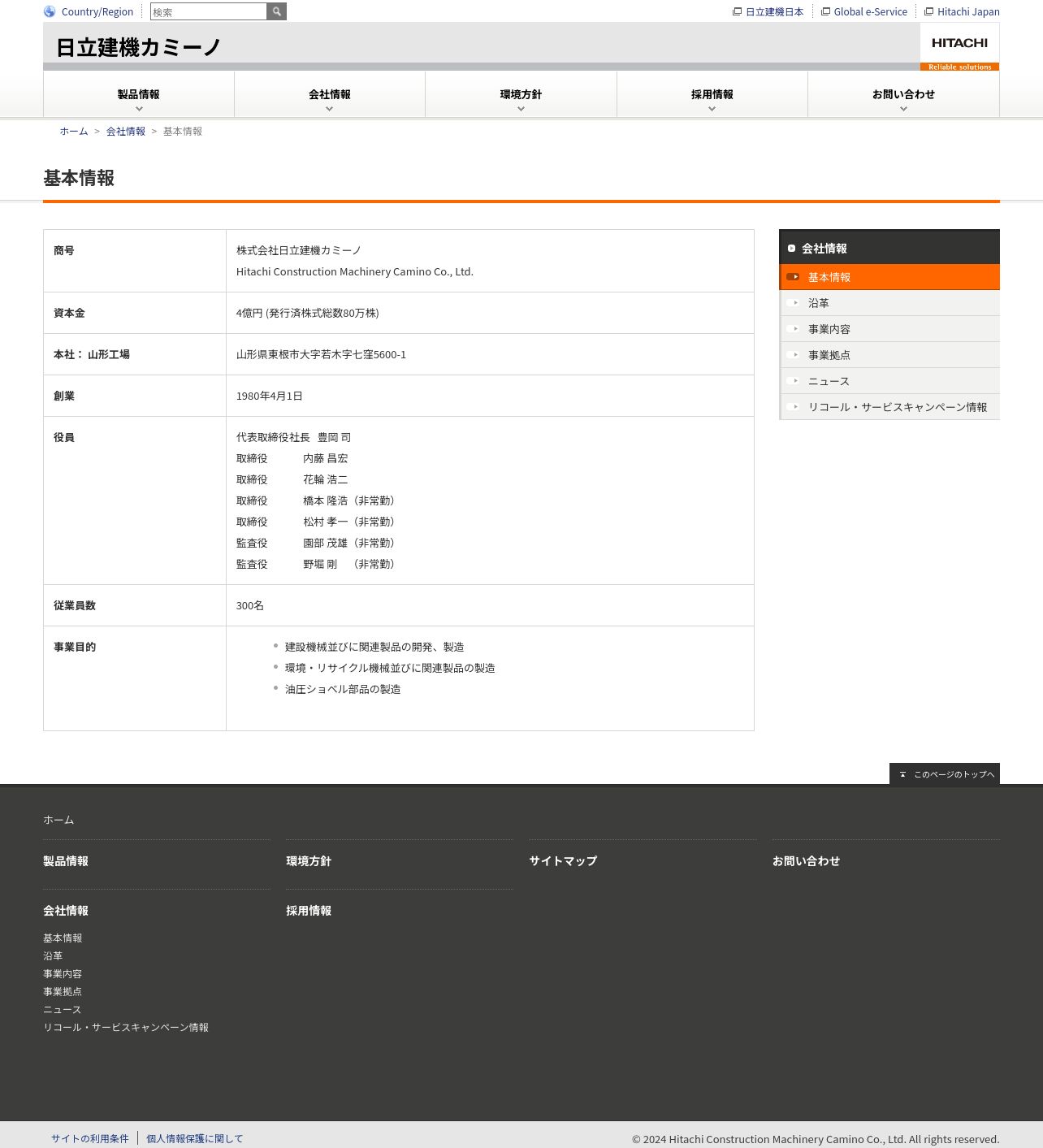
Task: Open the 製品情報 top menu
Action: tap(139, 94)
